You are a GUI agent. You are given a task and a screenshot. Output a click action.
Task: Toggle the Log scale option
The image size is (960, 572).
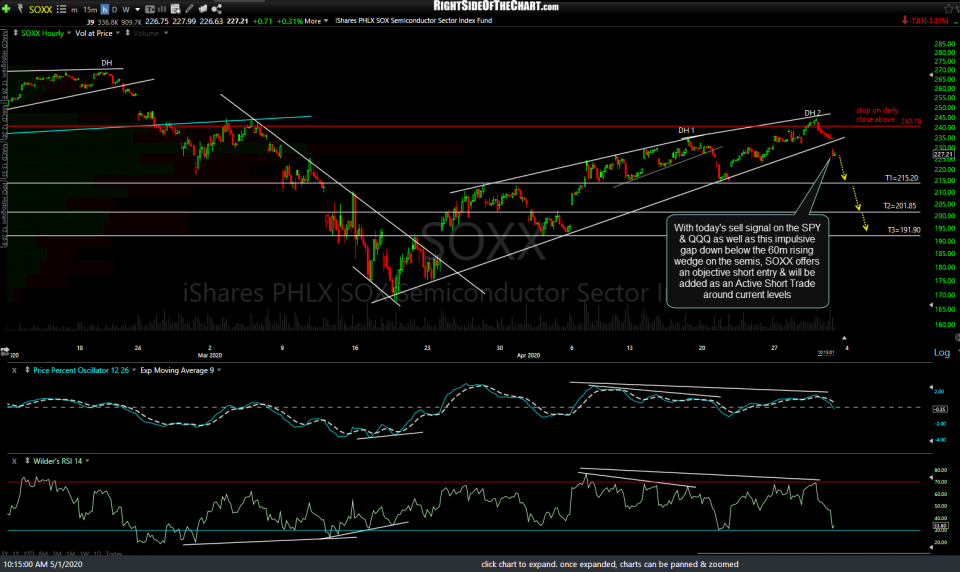click(942, 353)
